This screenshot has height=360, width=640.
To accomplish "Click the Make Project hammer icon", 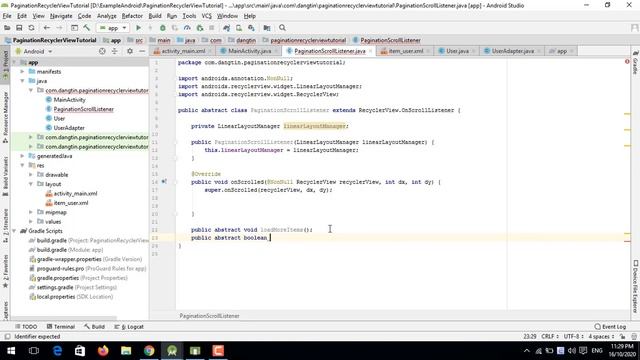I will 87,28.
